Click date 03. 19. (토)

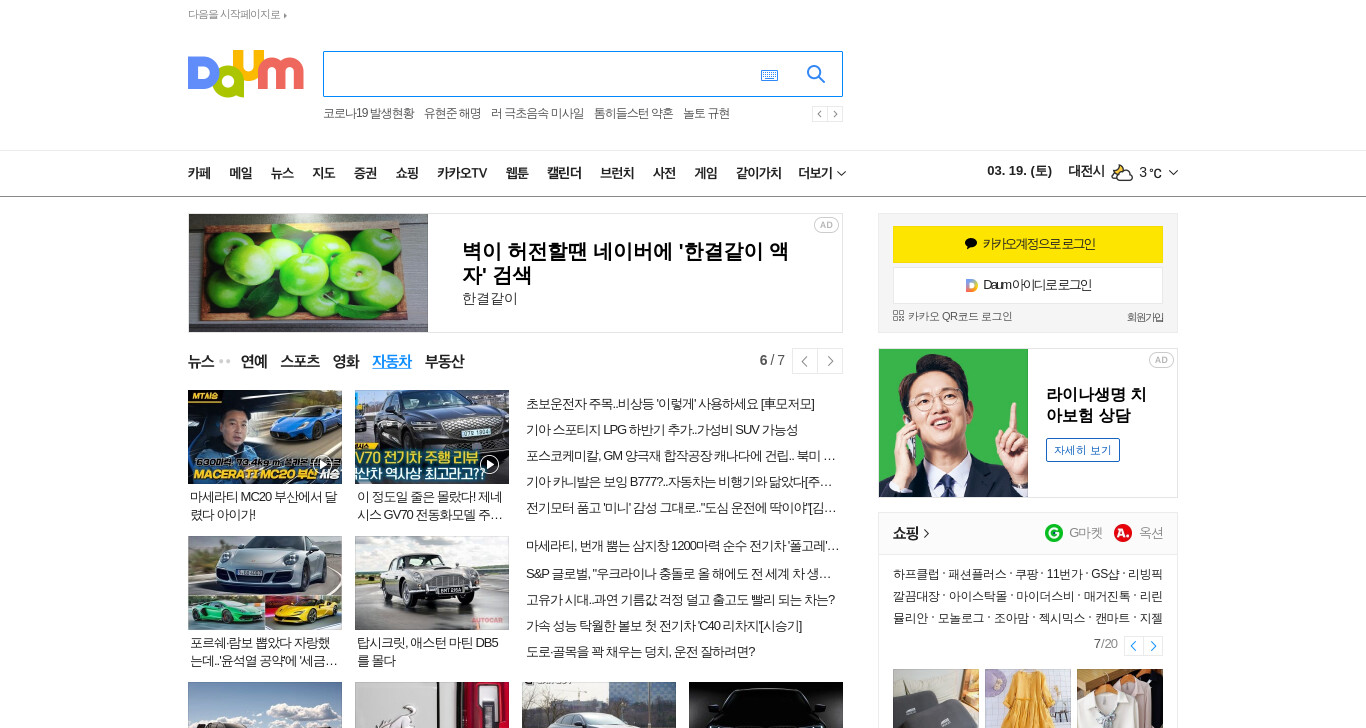(x=1019, y=171)
